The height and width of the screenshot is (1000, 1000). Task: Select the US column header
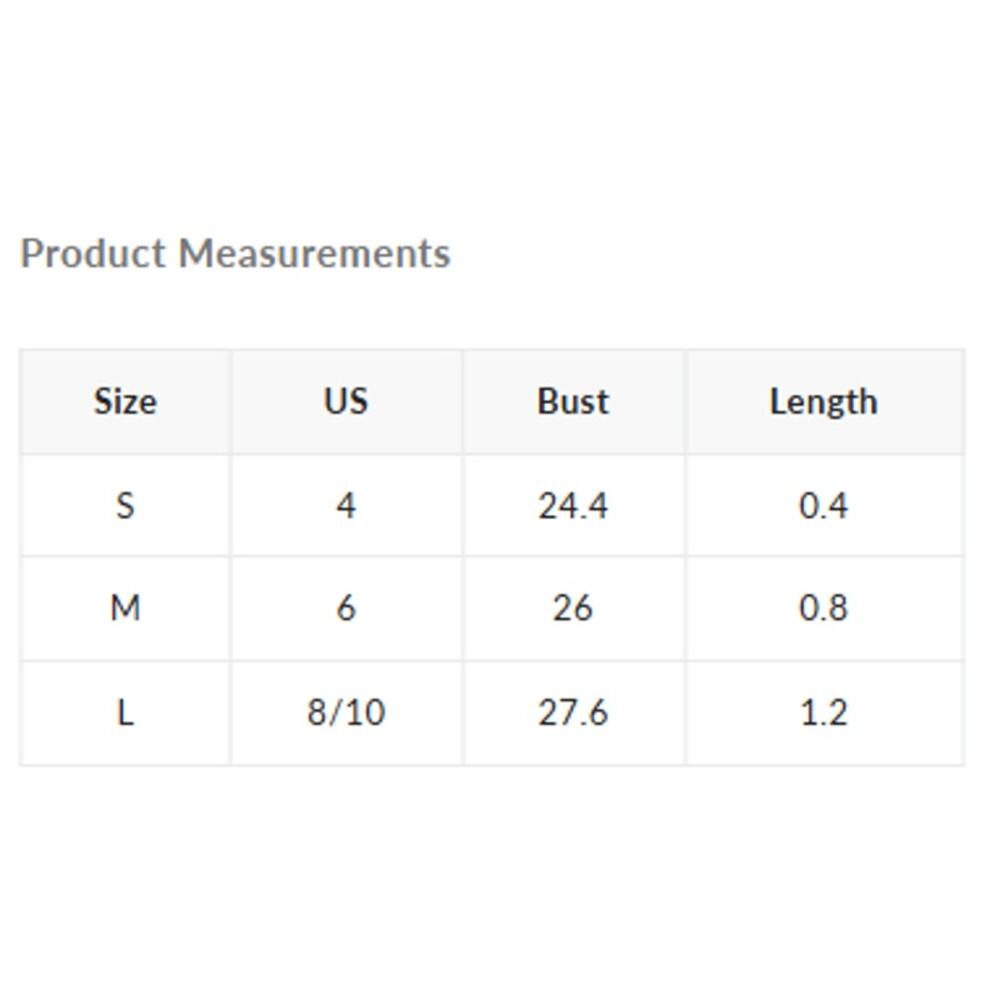[346, 402]
